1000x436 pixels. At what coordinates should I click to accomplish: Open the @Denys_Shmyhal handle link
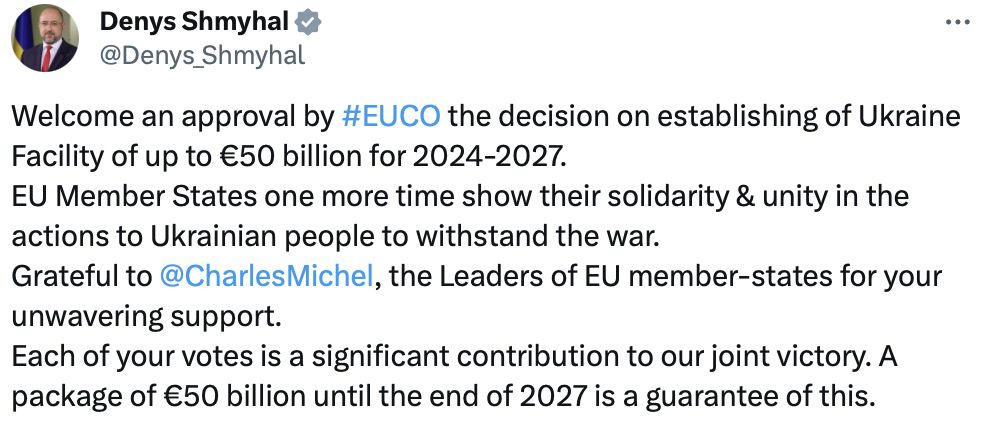202,55
